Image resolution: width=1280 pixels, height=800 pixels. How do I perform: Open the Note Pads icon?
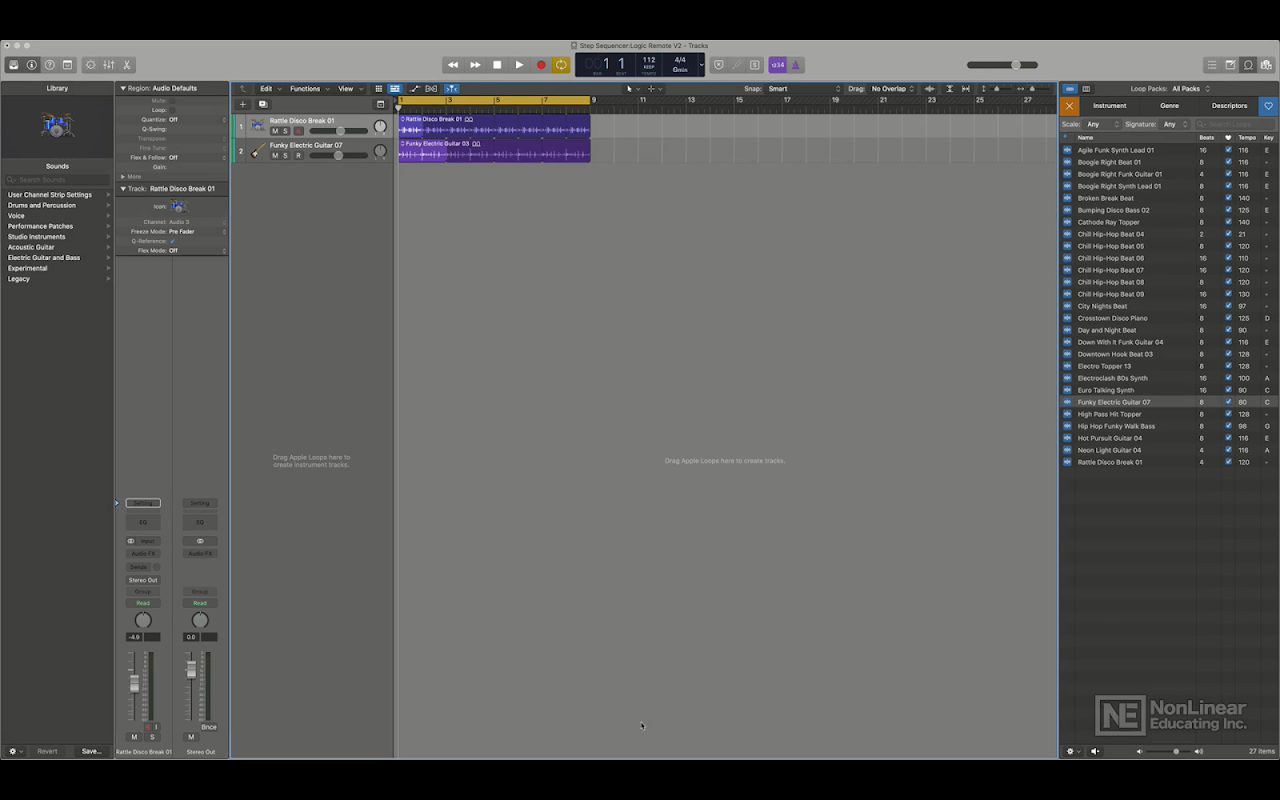(1230, 65)
